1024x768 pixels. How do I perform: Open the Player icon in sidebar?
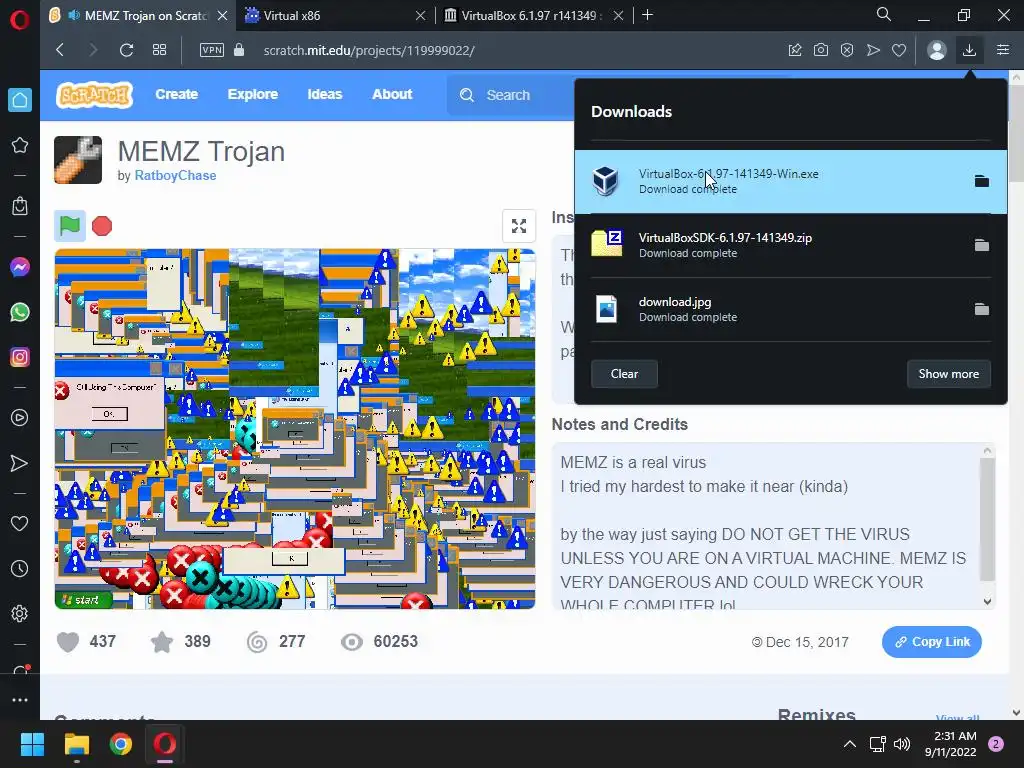pos(20,418)
